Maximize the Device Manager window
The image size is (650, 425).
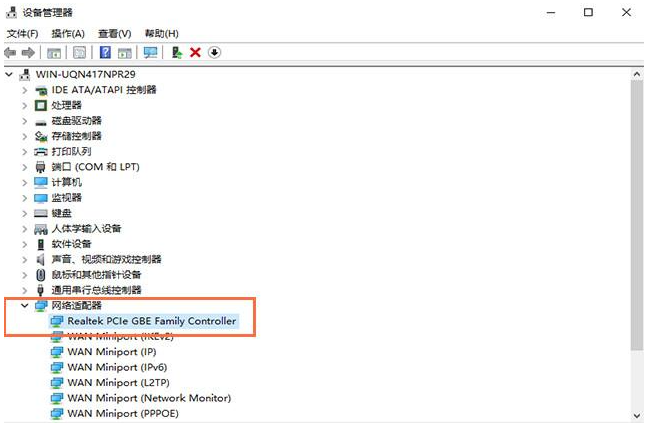pos(588,12)
